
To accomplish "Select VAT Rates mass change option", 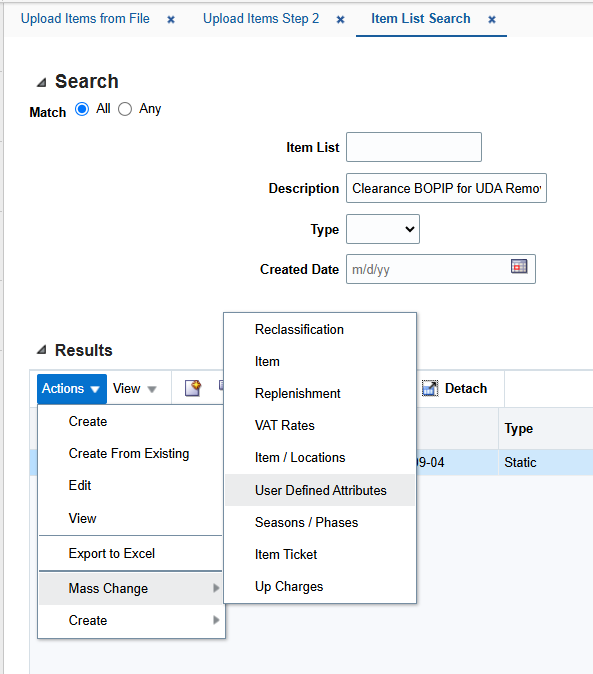I will 320,426.
